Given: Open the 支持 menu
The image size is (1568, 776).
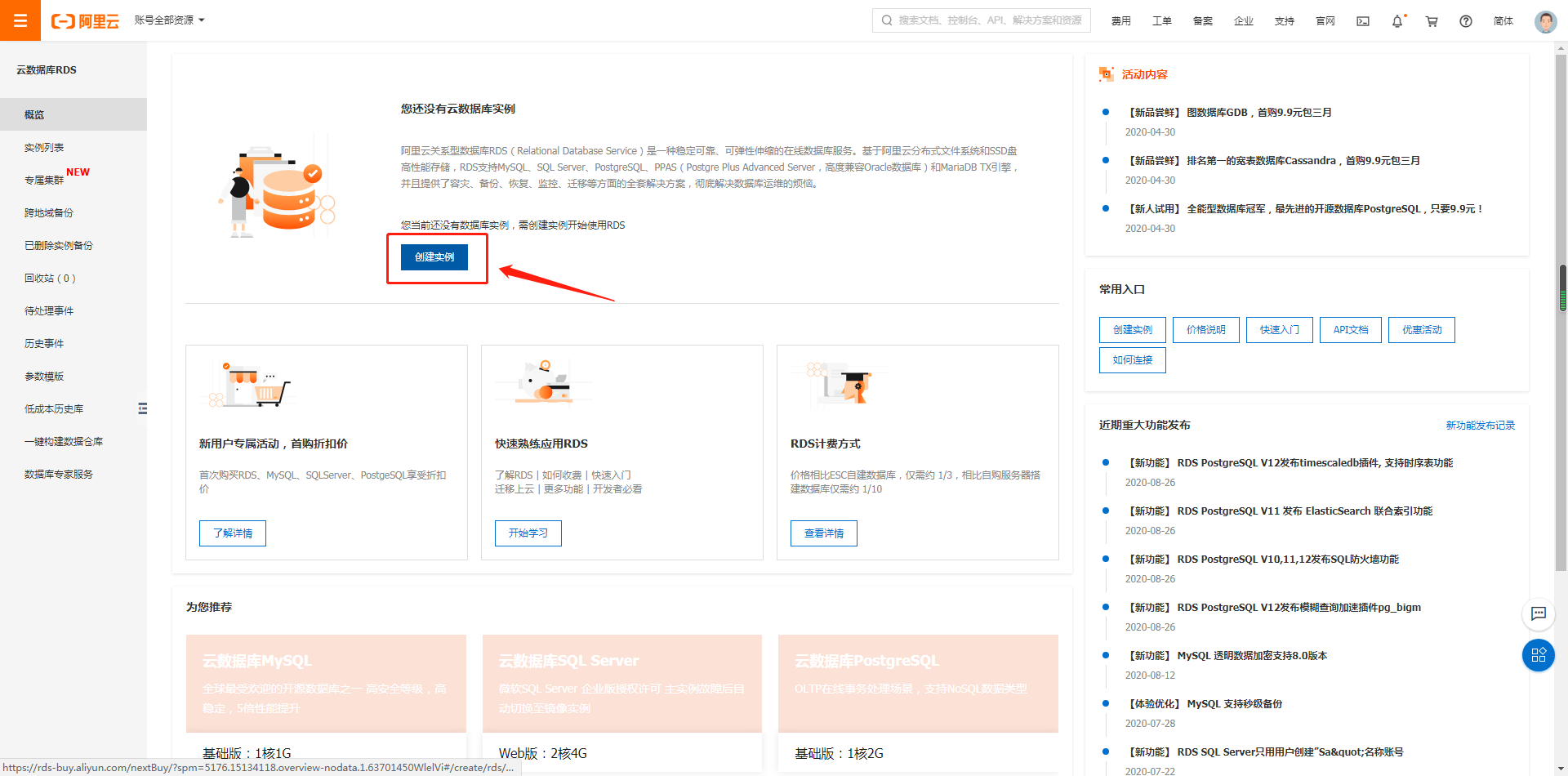Looking at the screenshot, I should (1284, 21).
